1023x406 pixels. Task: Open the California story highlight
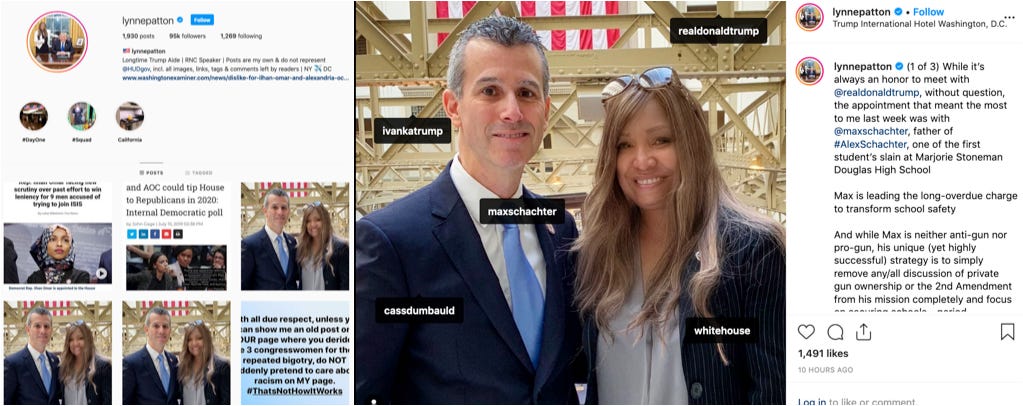pos(130,116)
